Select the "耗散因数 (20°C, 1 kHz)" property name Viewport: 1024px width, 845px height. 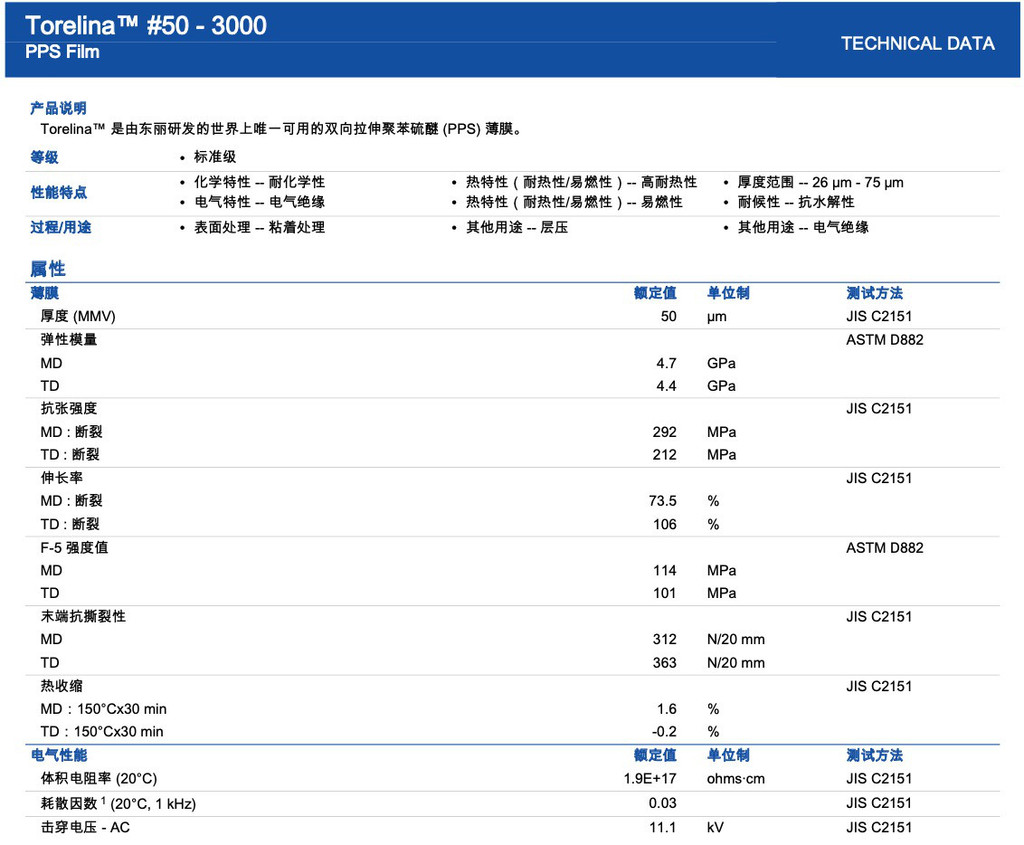[x=118, y=803]
